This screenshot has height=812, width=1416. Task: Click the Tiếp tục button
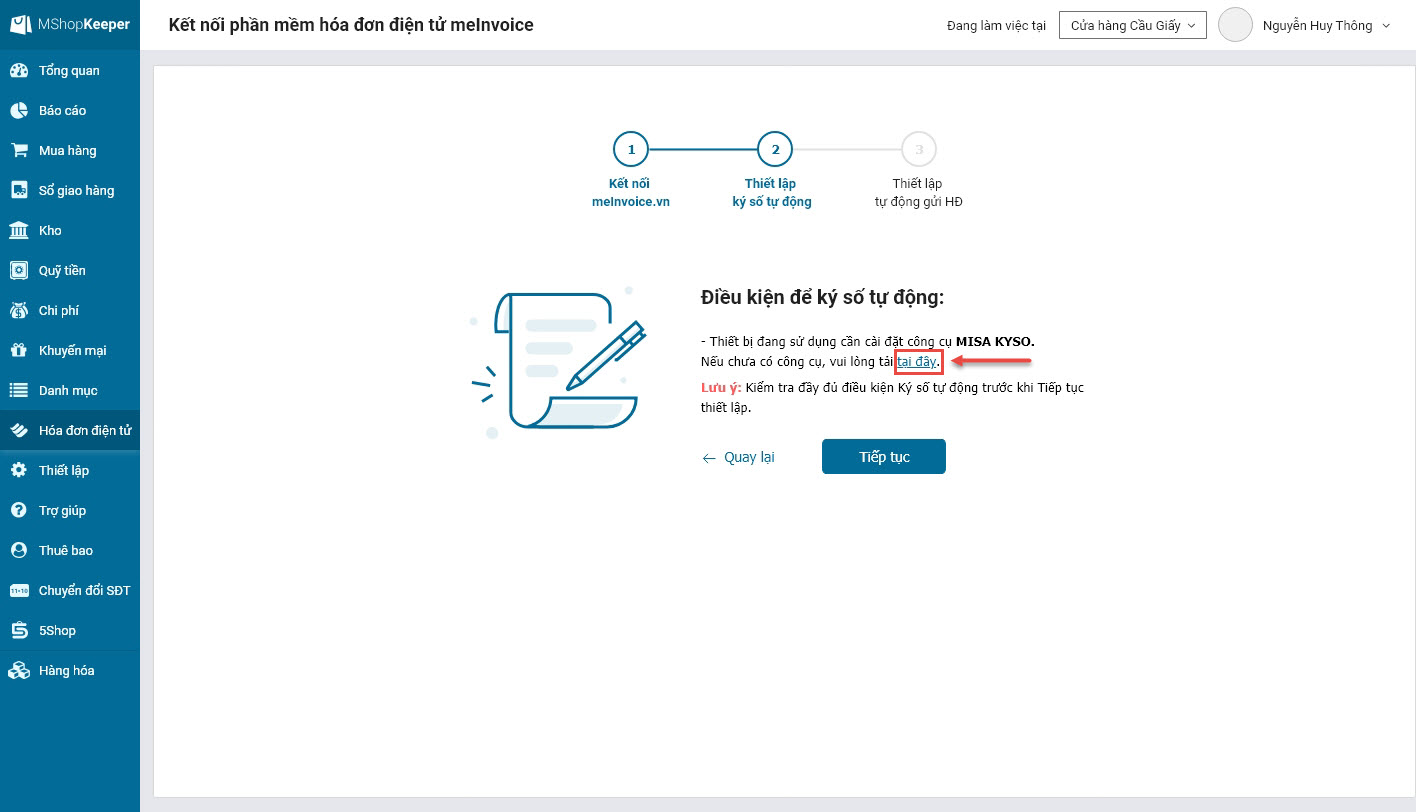click(x=884, y=457)
